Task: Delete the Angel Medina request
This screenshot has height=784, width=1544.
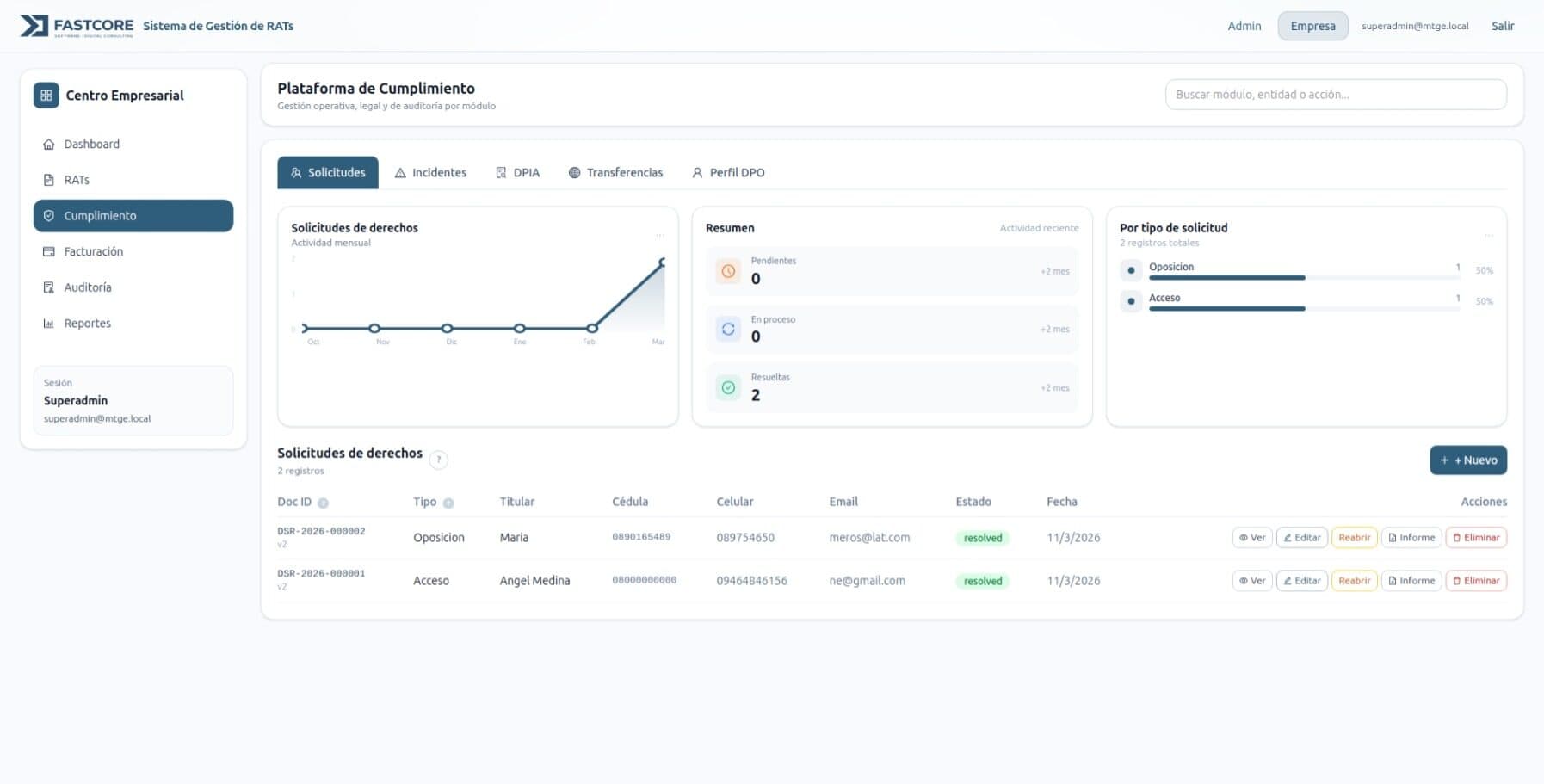Action: [1476, 581]
